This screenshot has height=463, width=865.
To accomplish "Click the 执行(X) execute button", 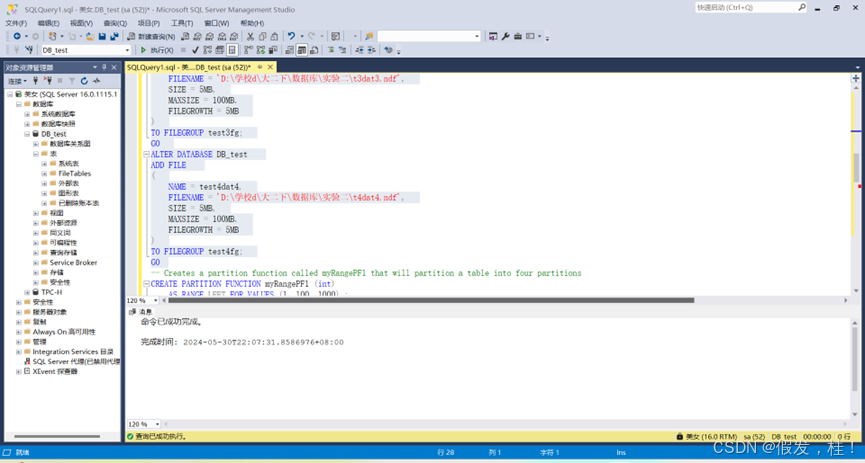I will point(157,50).
